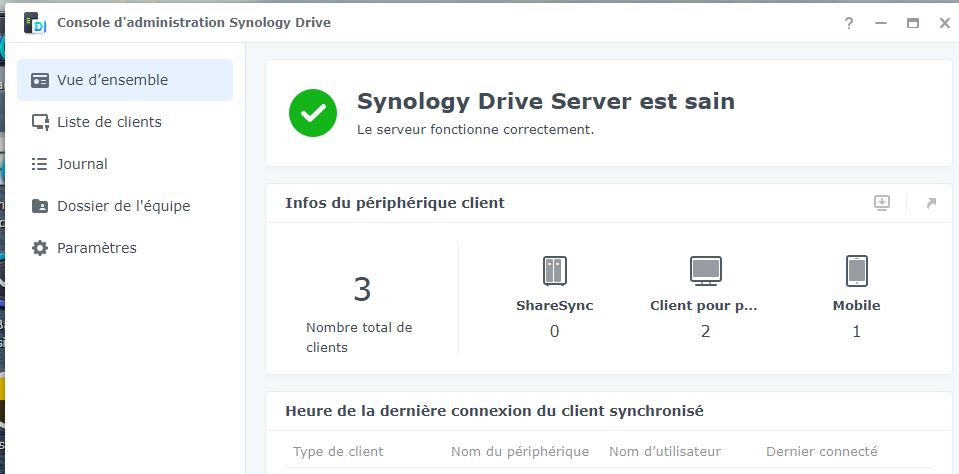Sort by Nom d'utilisateur column

point(665,452)
